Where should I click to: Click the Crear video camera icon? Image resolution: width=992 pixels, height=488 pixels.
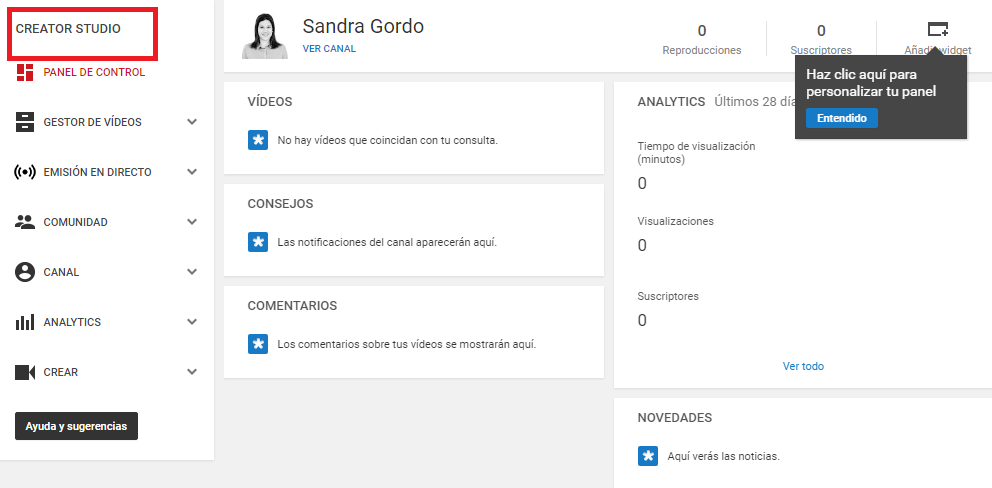pos(25,372)
